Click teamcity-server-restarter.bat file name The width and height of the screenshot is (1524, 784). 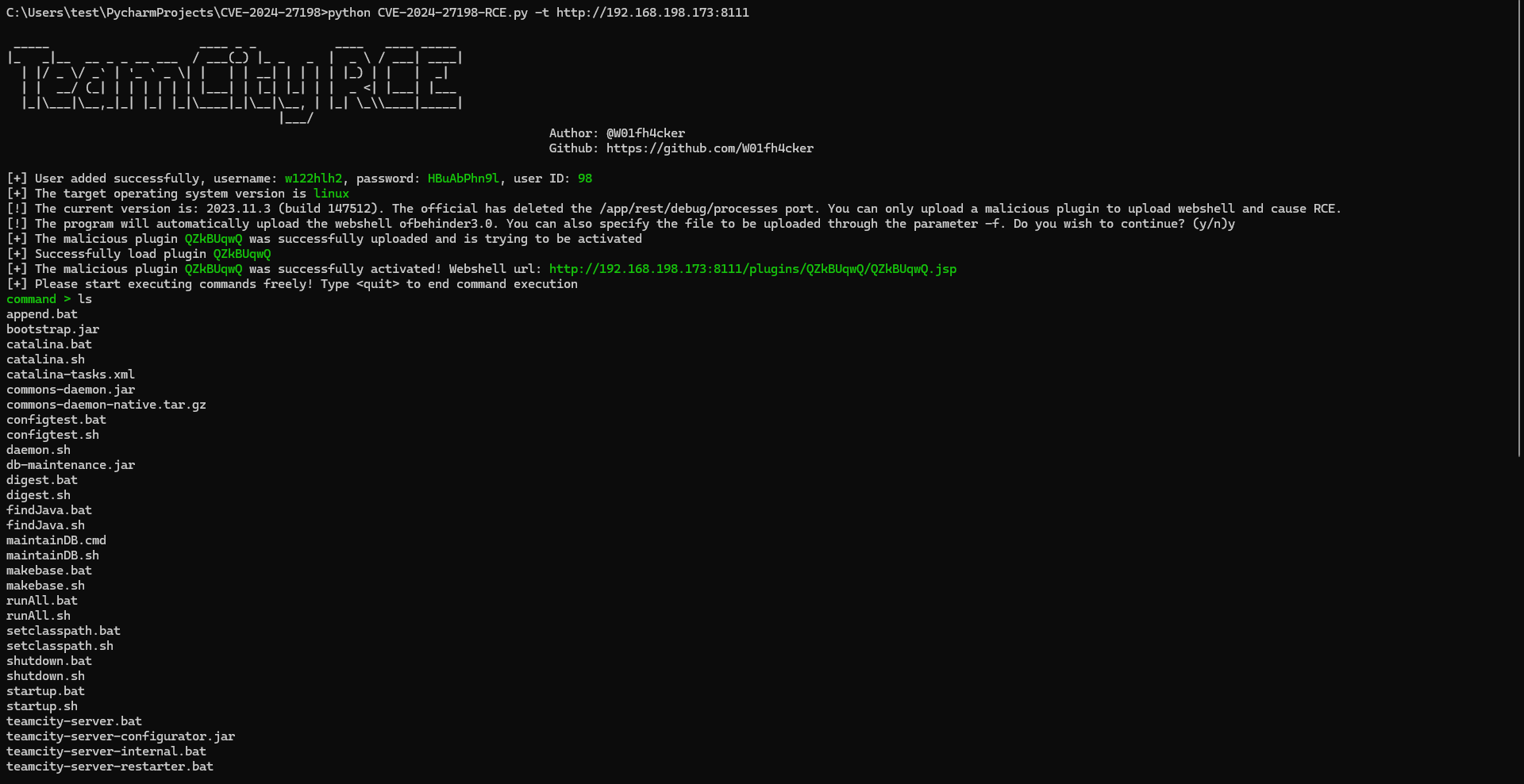click(x=110, y=767)
